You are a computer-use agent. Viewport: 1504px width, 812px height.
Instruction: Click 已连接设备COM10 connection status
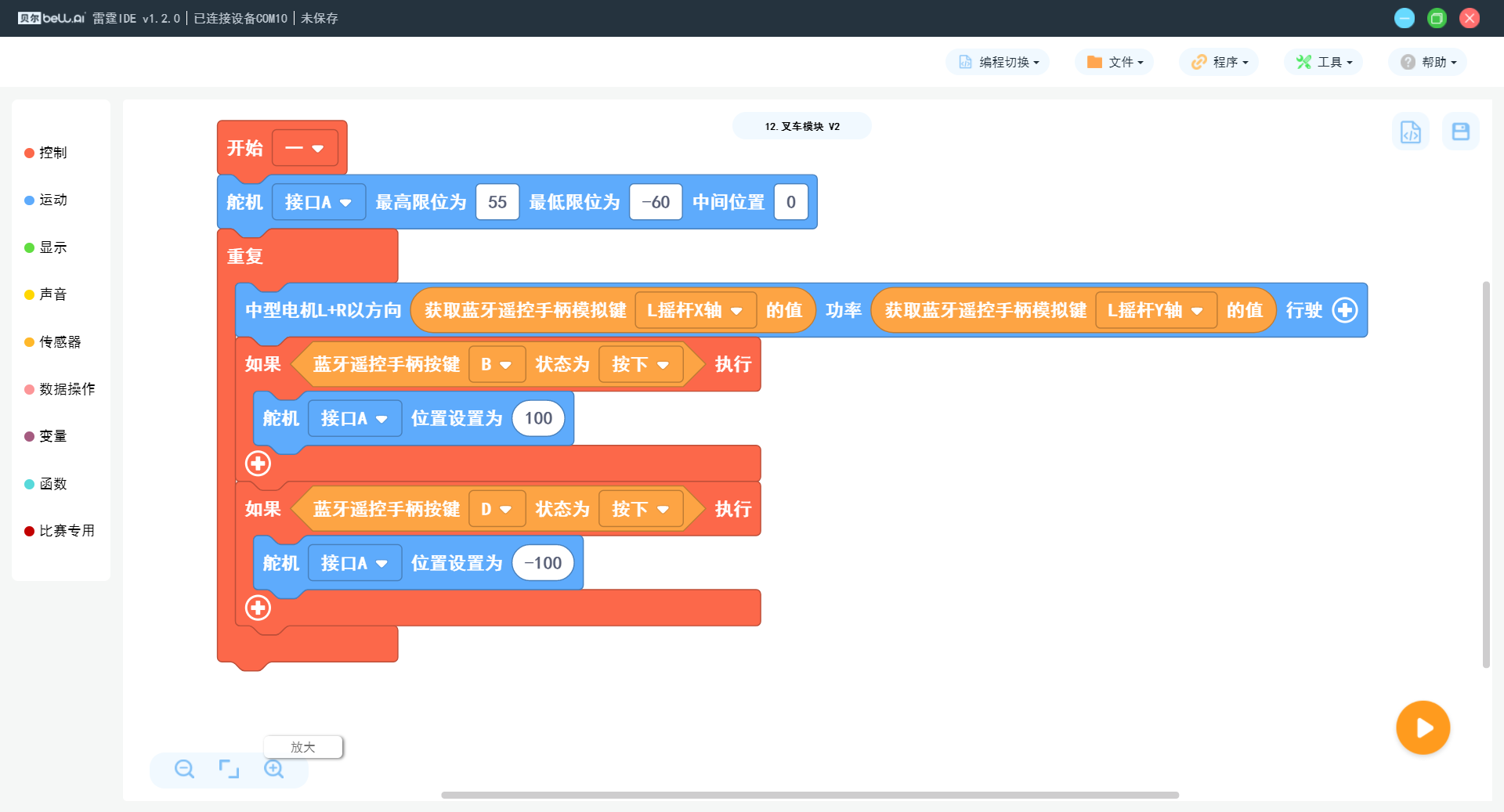[240, 18]
